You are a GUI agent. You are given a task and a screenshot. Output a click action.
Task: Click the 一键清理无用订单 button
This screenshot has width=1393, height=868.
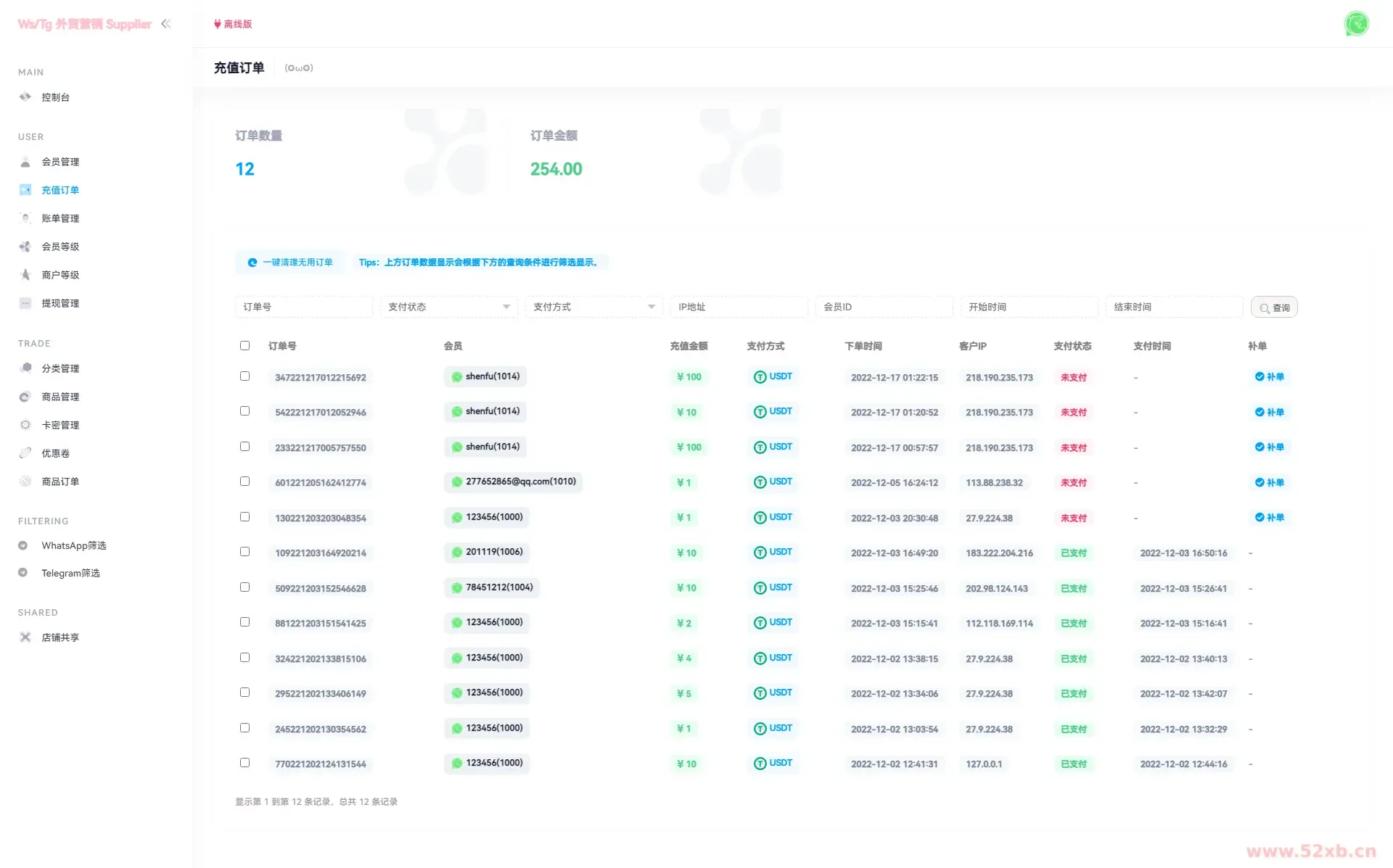click(x=290, y=263)
